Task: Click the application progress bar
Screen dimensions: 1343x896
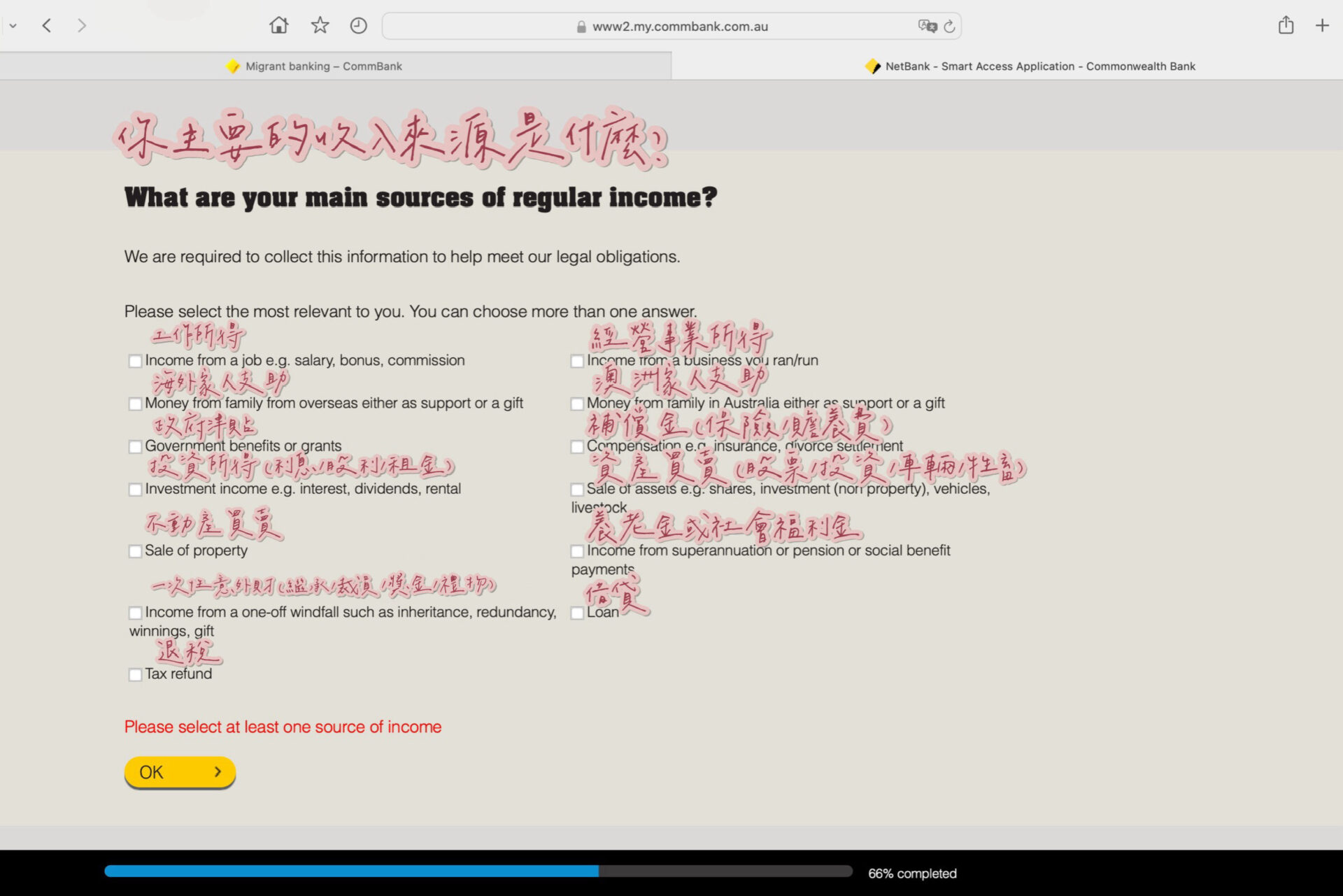Action: pos(478,872)
